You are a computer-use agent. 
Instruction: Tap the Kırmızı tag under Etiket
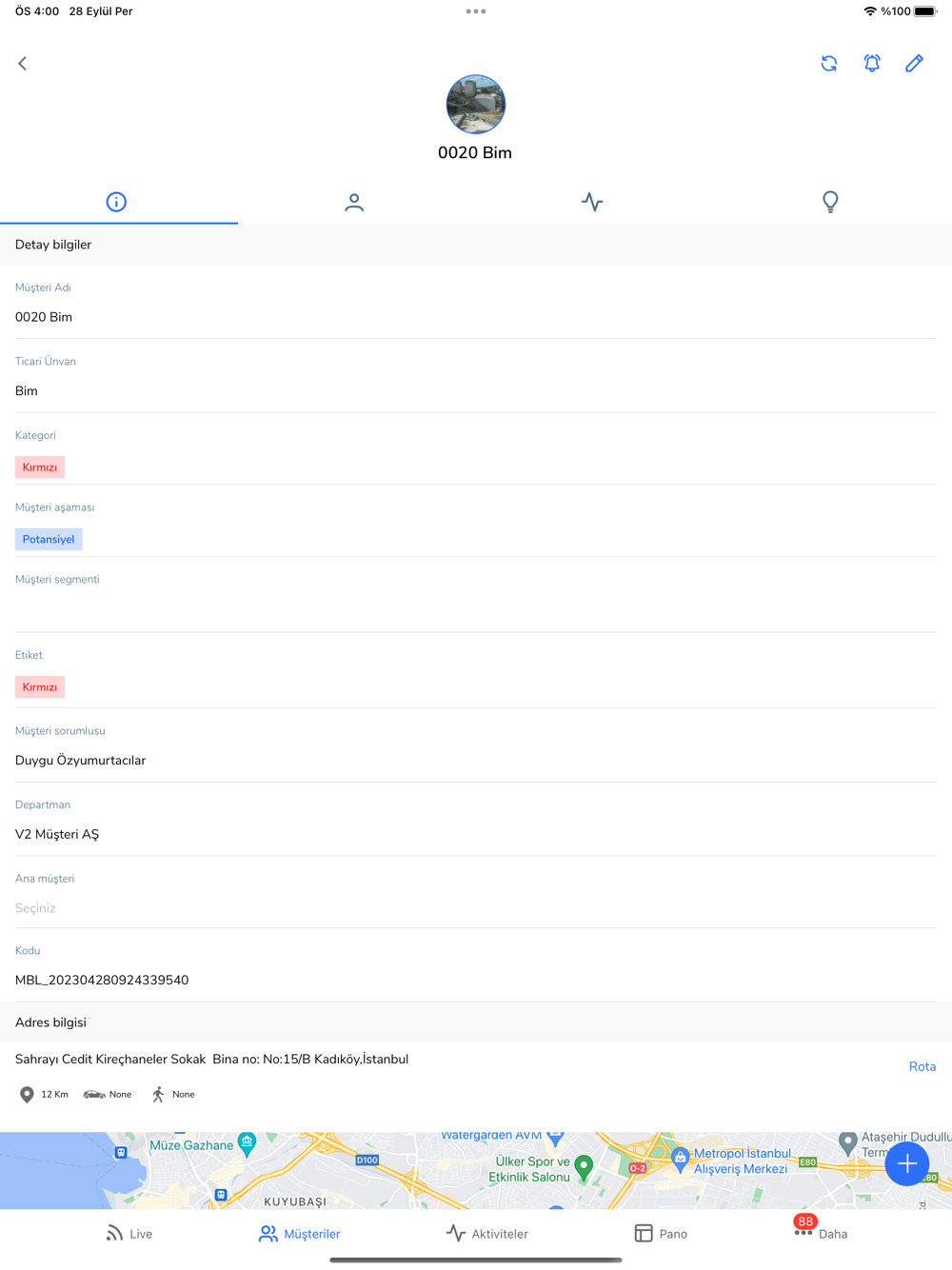40,687
